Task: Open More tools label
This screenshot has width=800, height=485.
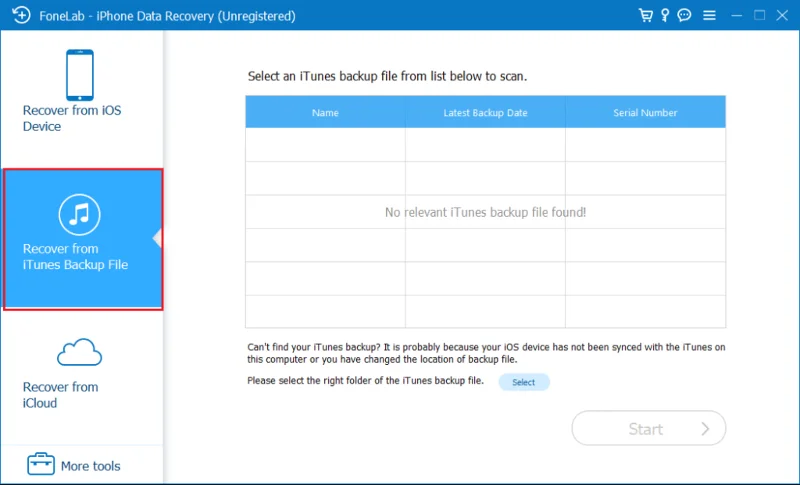Action: 90,466
